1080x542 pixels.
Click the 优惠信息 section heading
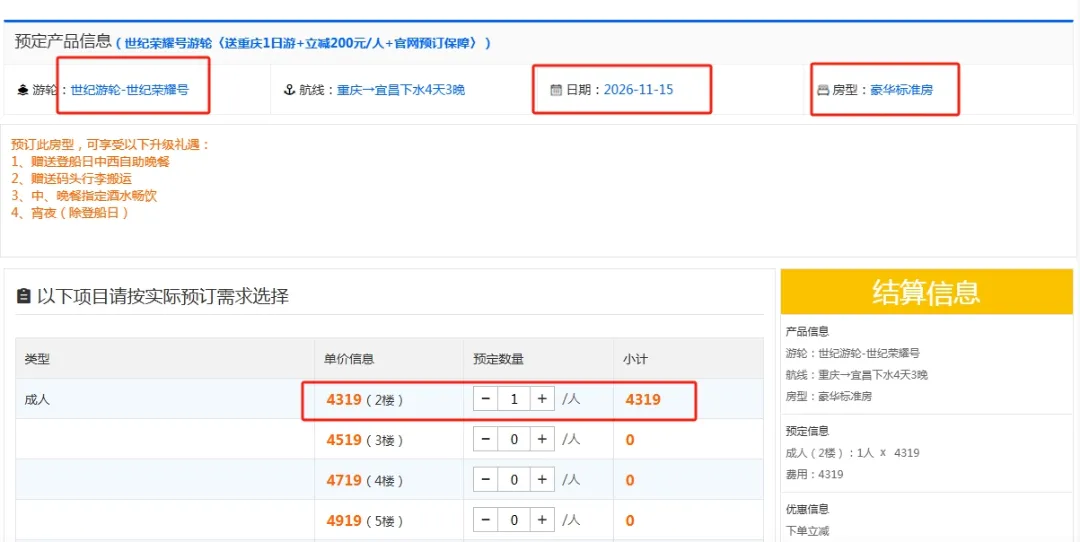click(x=807, y=509)
